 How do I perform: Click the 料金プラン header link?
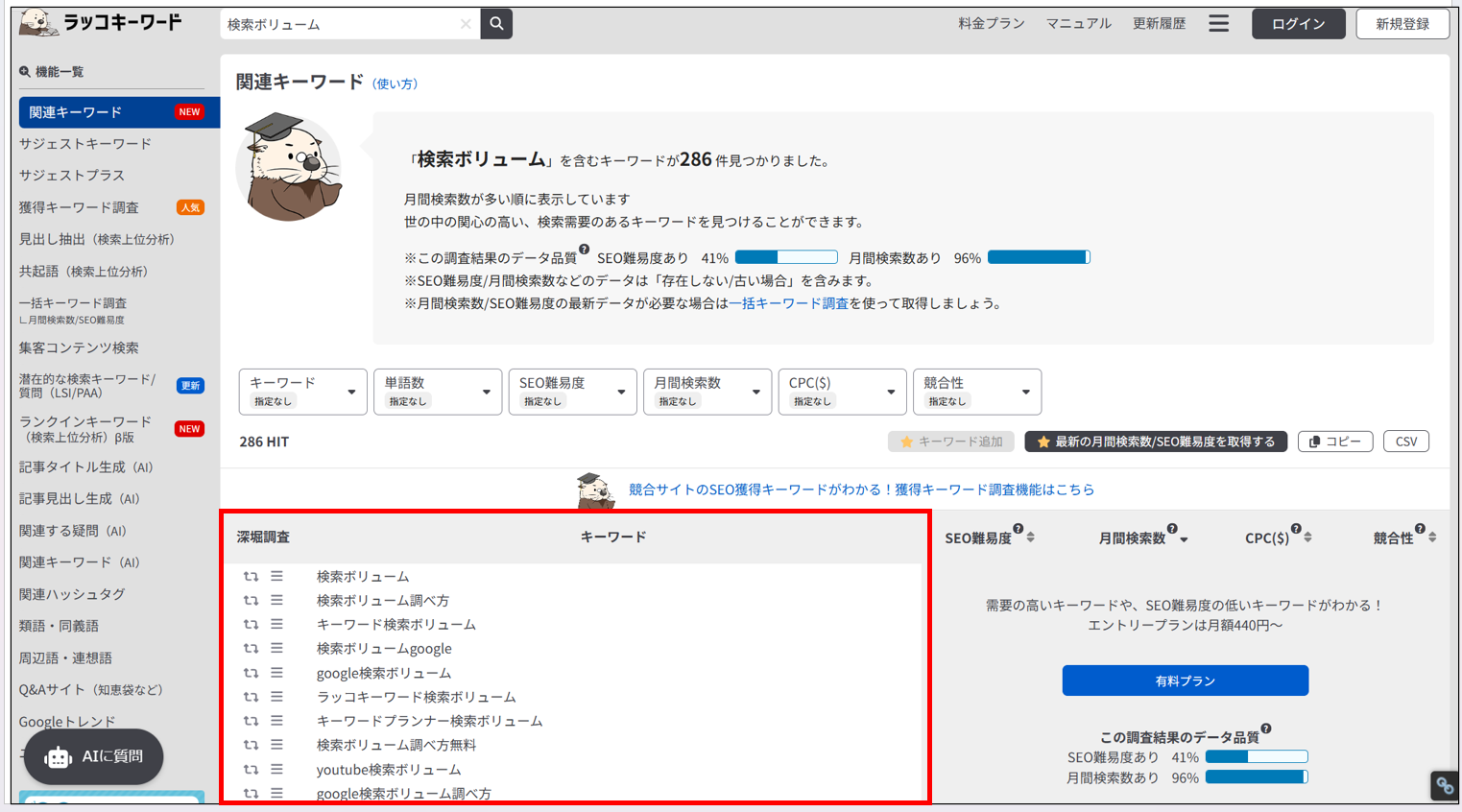(992, 23)
